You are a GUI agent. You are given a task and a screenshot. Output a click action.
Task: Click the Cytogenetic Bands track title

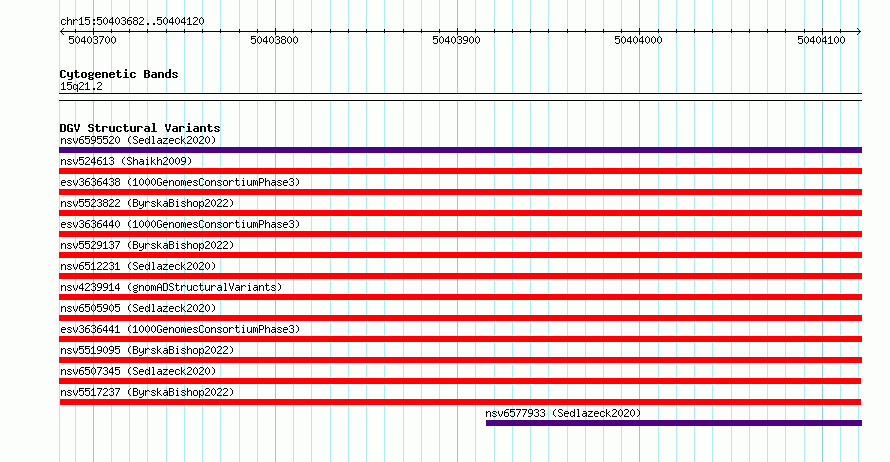click(x=119, y=74)
